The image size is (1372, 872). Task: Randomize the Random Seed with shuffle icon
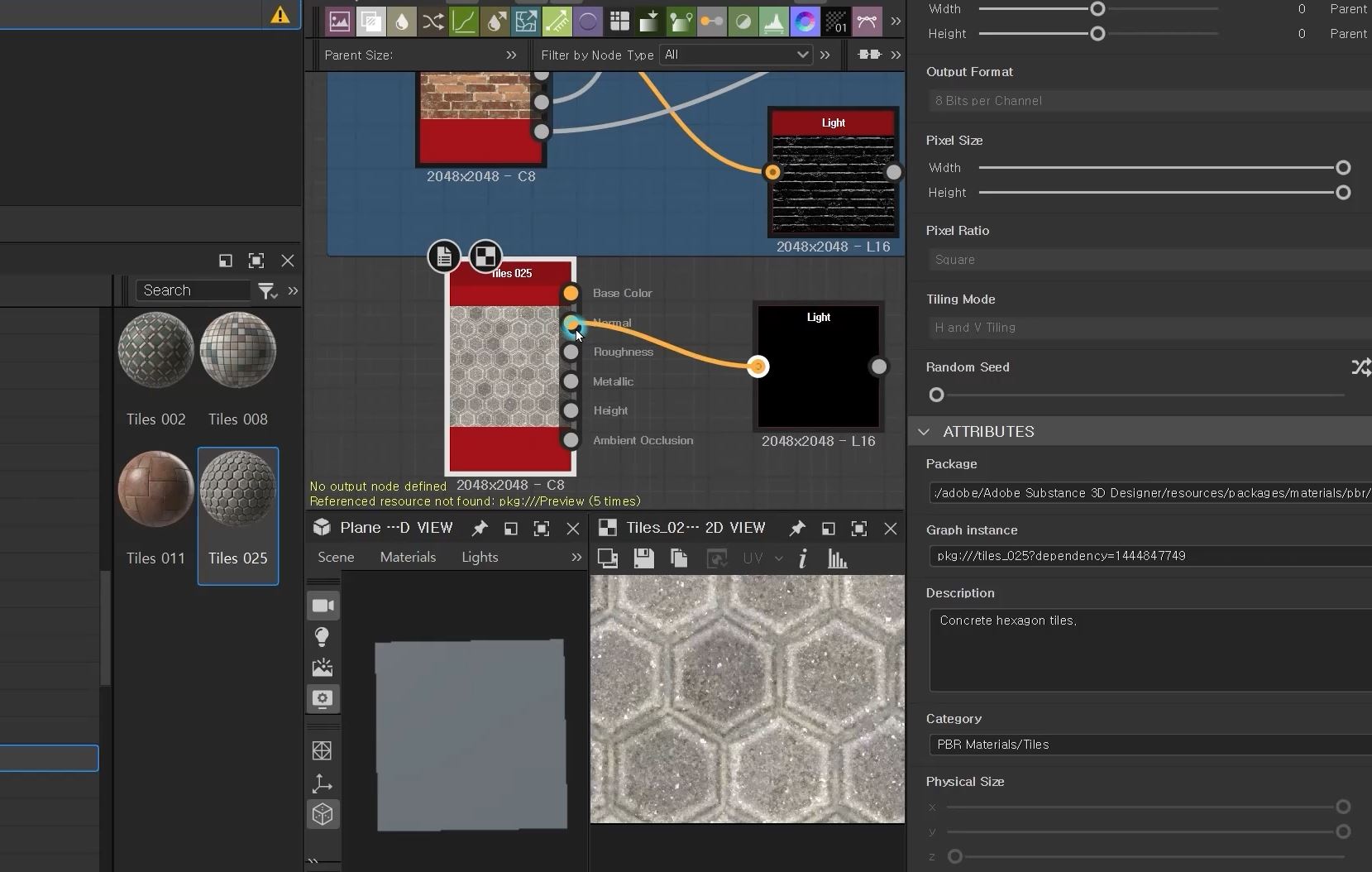coord(1360,367)
